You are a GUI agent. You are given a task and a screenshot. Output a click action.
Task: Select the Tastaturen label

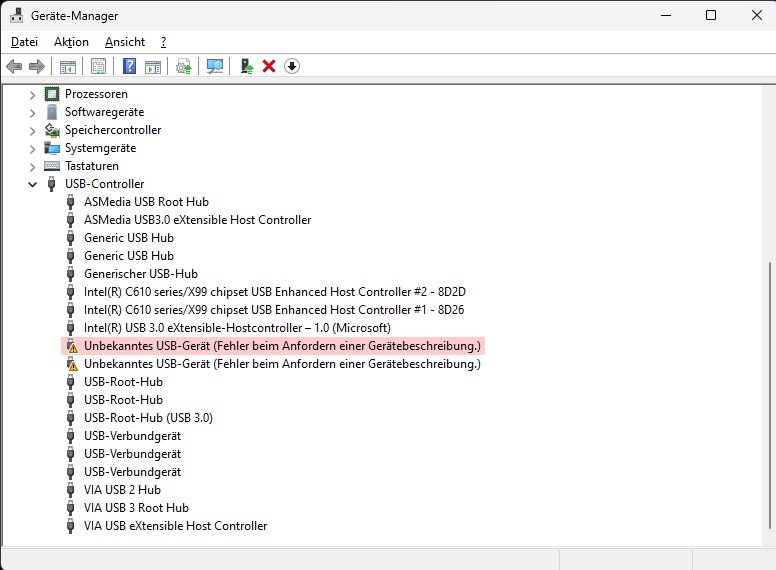[x=92, y=166]
